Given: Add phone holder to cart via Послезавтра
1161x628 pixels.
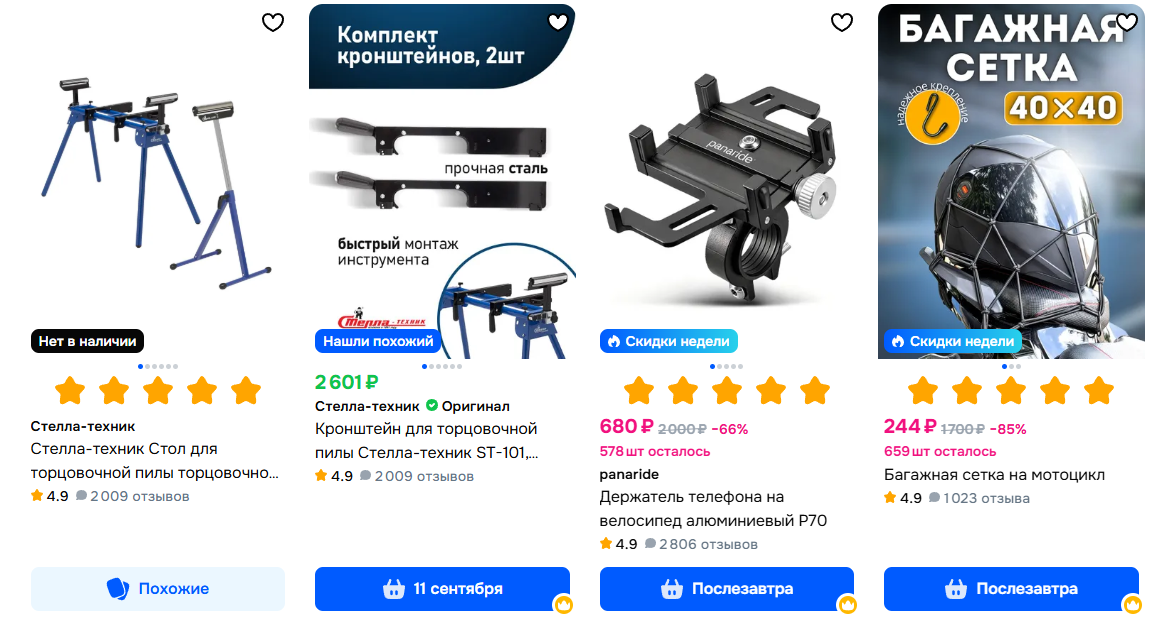Looking at the screenshot, I should click(x=726, y=589).
